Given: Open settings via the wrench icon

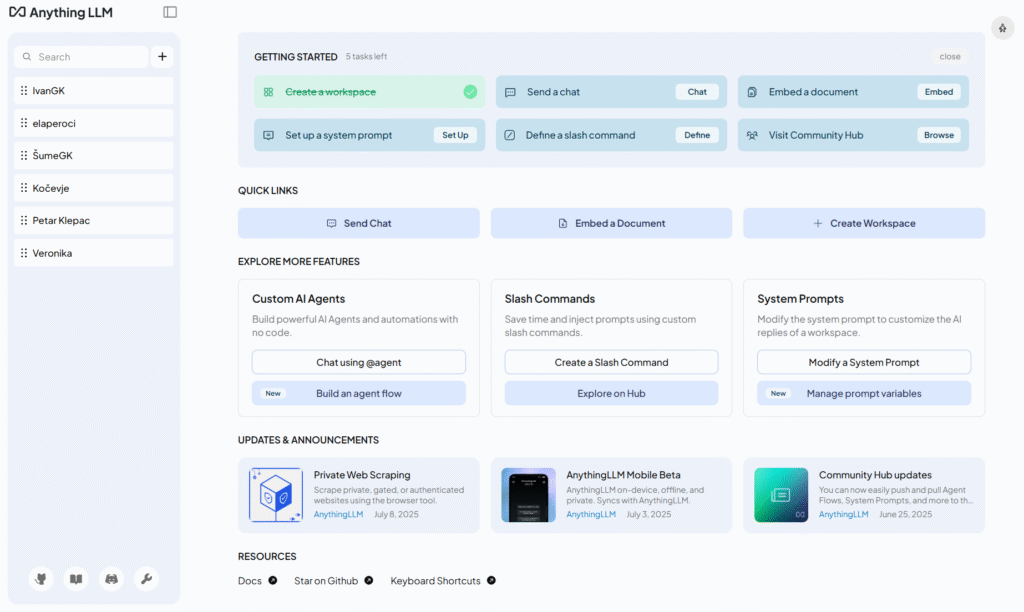Looking at the screenshot, I should (x=146, y=579).
